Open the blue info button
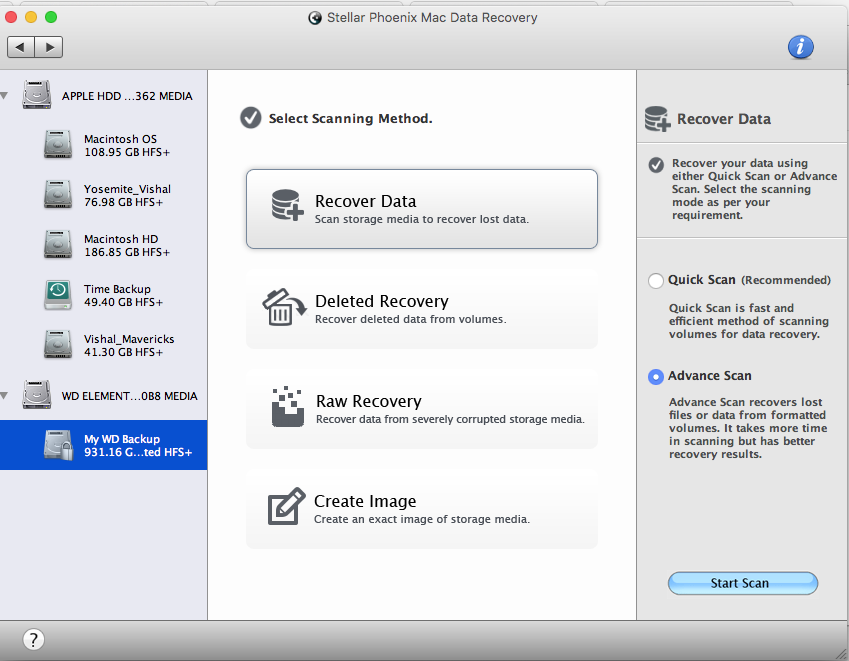Viewport: 849px width, 661px height. pyautogui.click(x=800, y=47)
